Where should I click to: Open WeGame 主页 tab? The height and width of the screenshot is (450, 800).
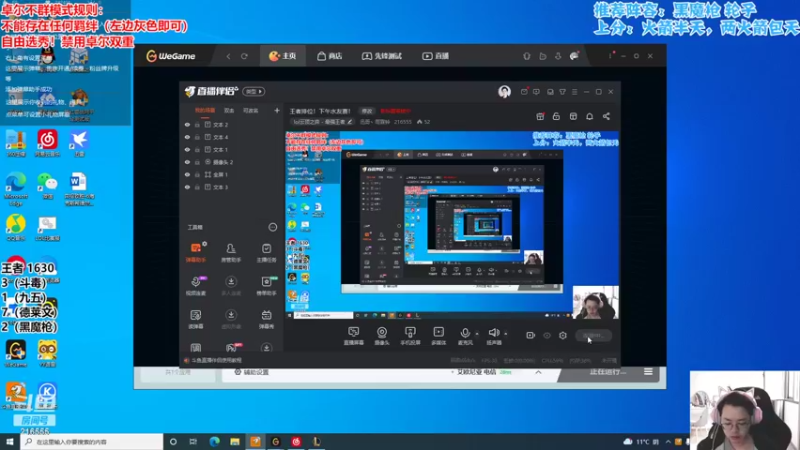coord(283,56)
